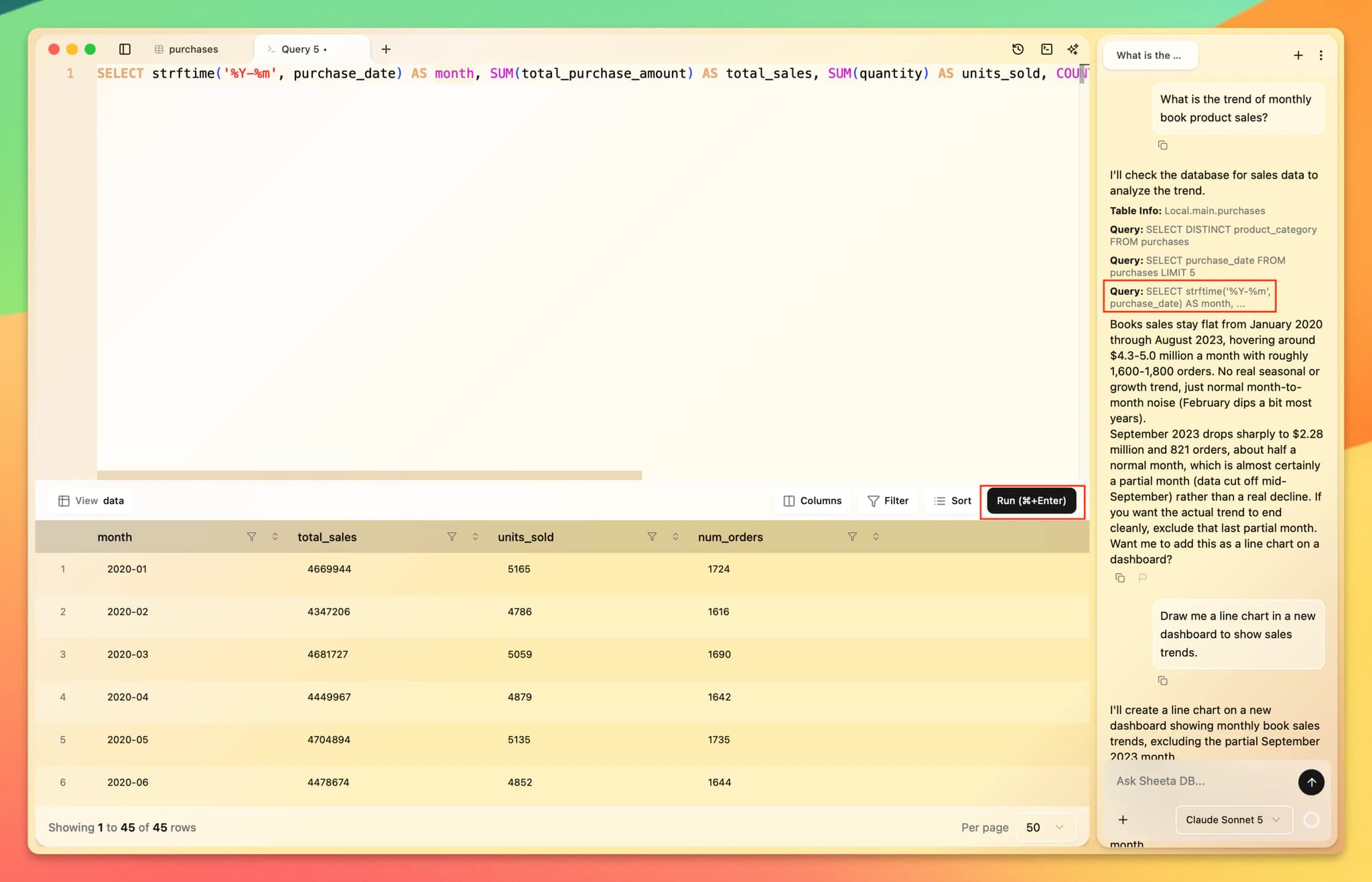
Task: Sort the total_sales column arrows
Action: click(x=475, y=537)
